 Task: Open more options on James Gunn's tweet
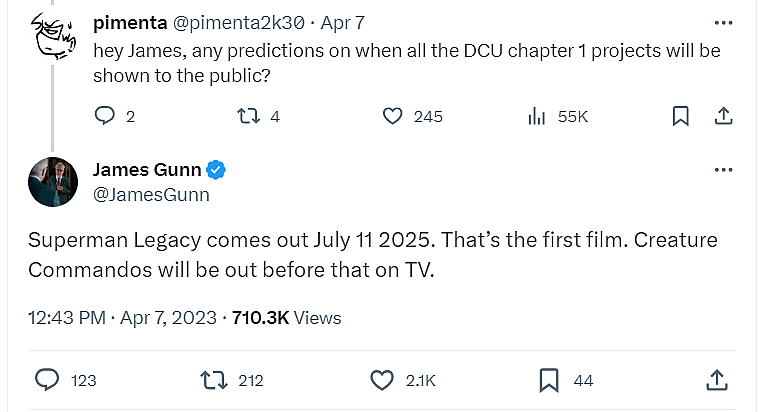pyautogui.click(x=723, y=171)
